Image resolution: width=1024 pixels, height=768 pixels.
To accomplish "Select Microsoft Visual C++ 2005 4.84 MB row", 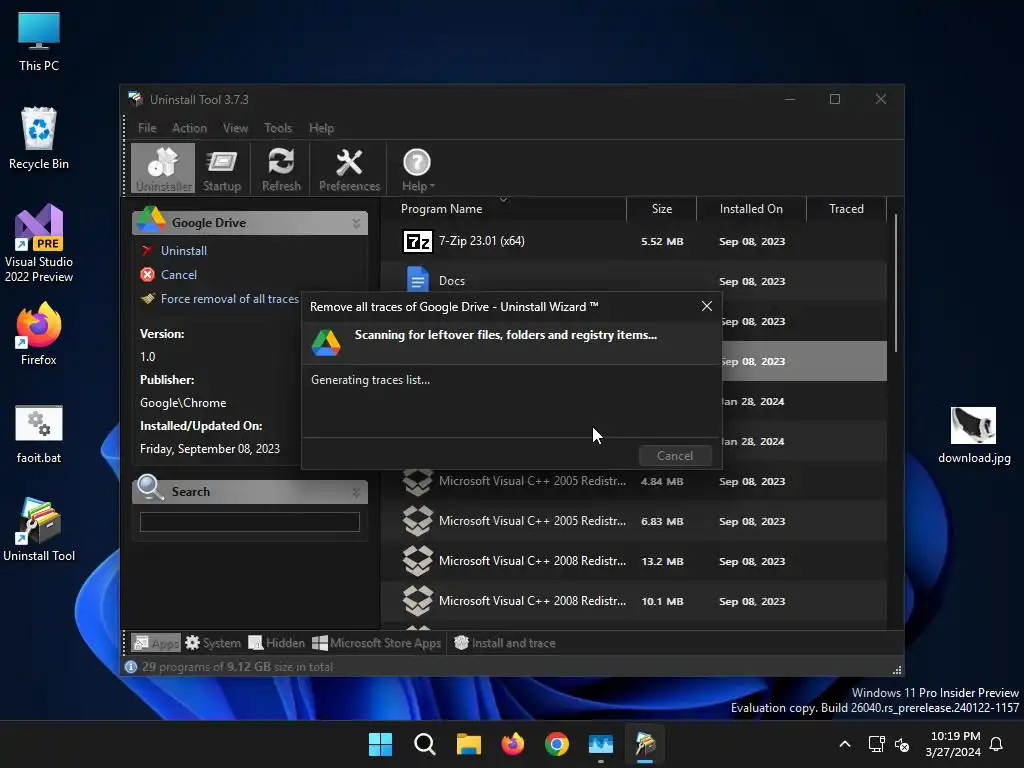I will 633,481.
